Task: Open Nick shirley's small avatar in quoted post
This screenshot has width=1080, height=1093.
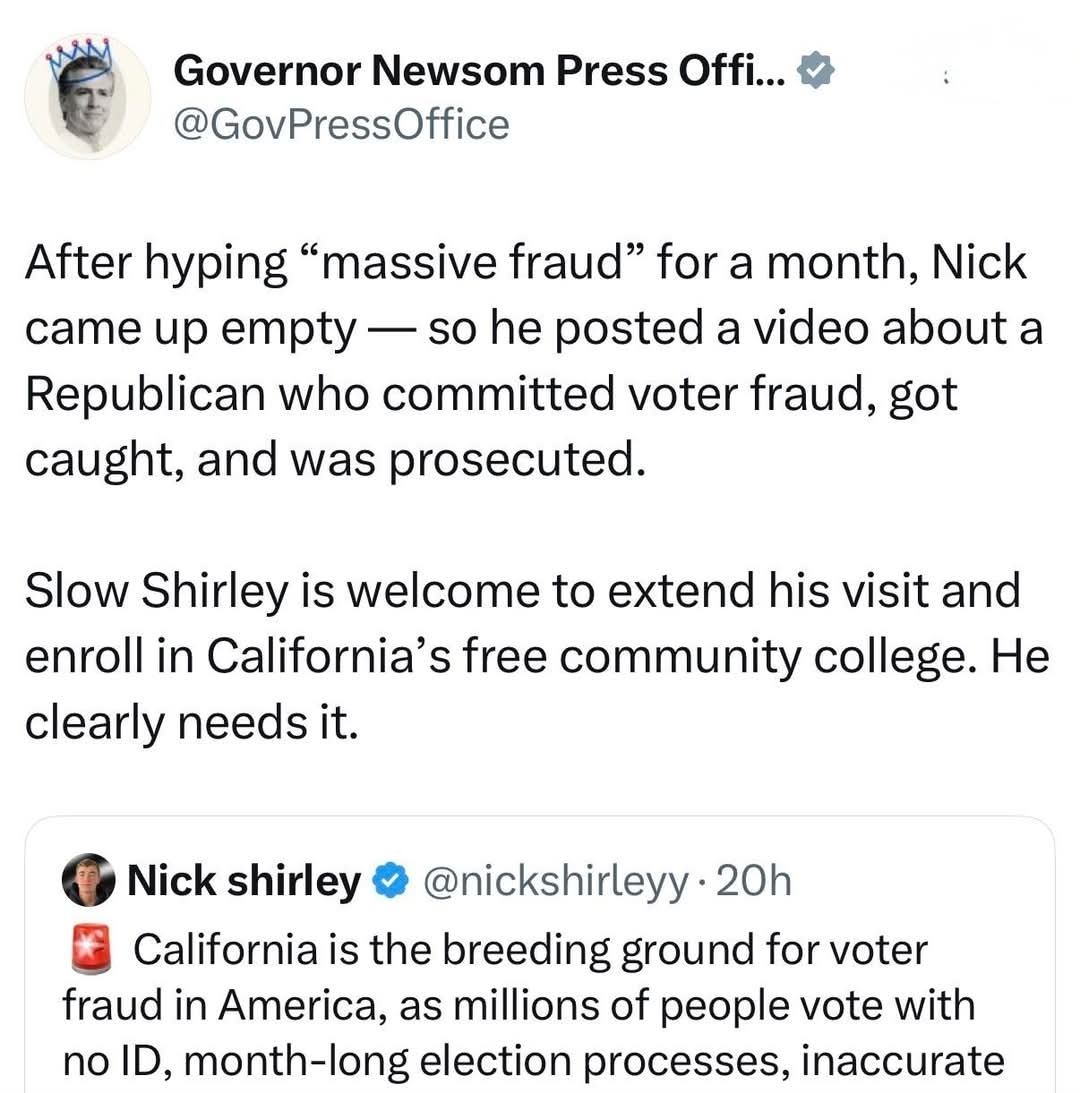Action: [89, 880]
